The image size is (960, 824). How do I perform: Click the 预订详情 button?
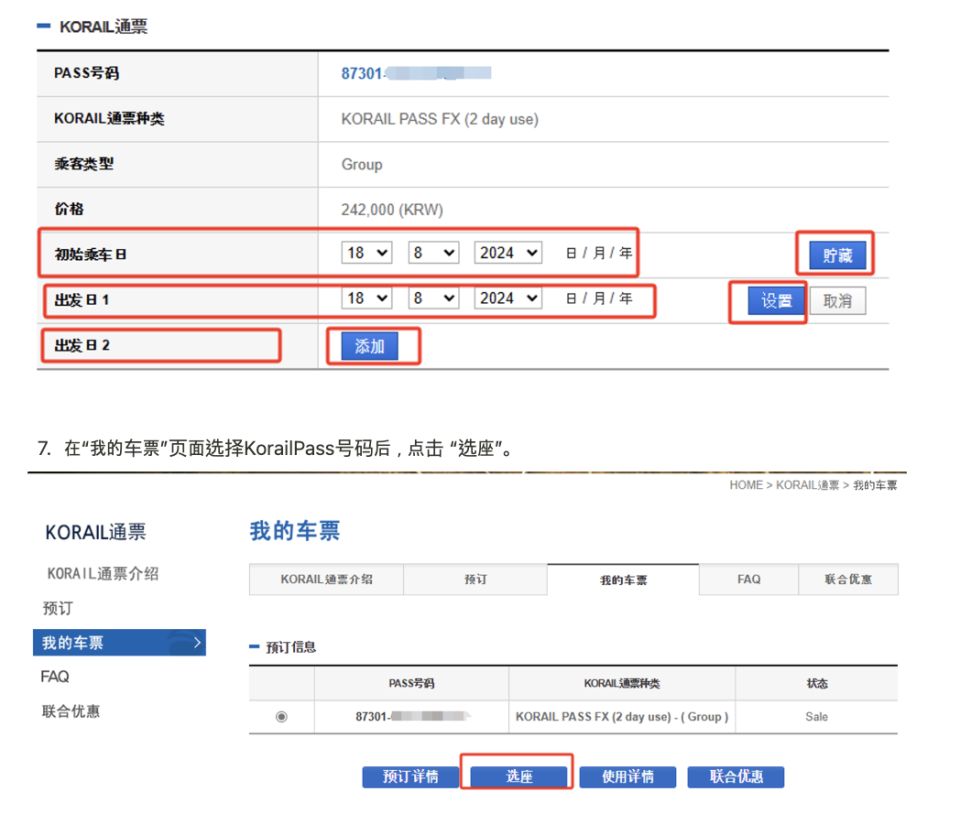(410, 777)
